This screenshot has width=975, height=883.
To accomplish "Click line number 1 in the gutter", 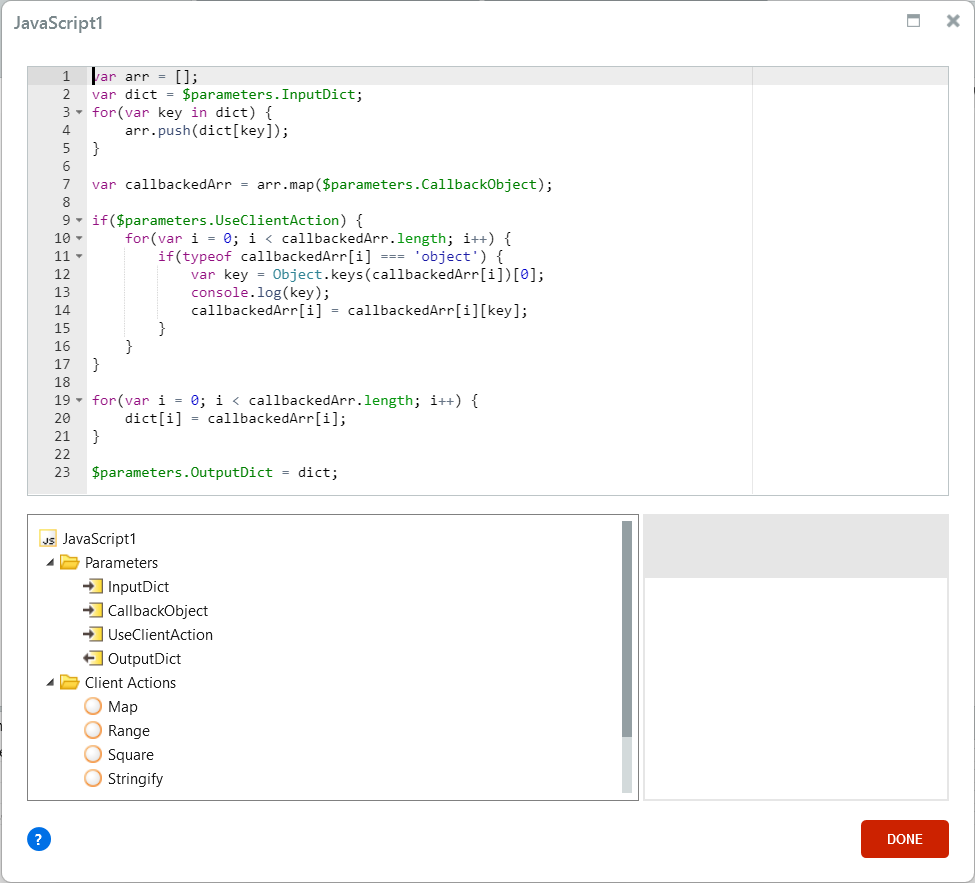I will click(x=66, y=76).
